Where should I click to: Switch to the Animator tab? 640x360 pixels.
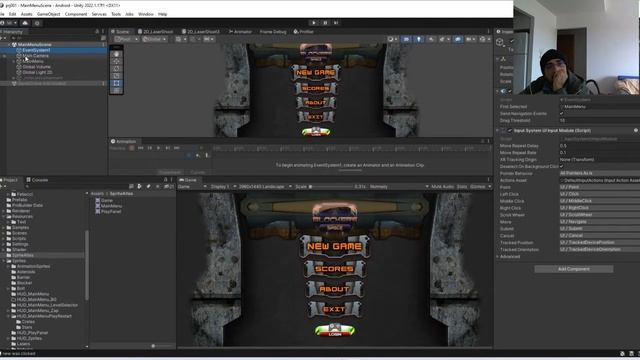tap(240, 31)
